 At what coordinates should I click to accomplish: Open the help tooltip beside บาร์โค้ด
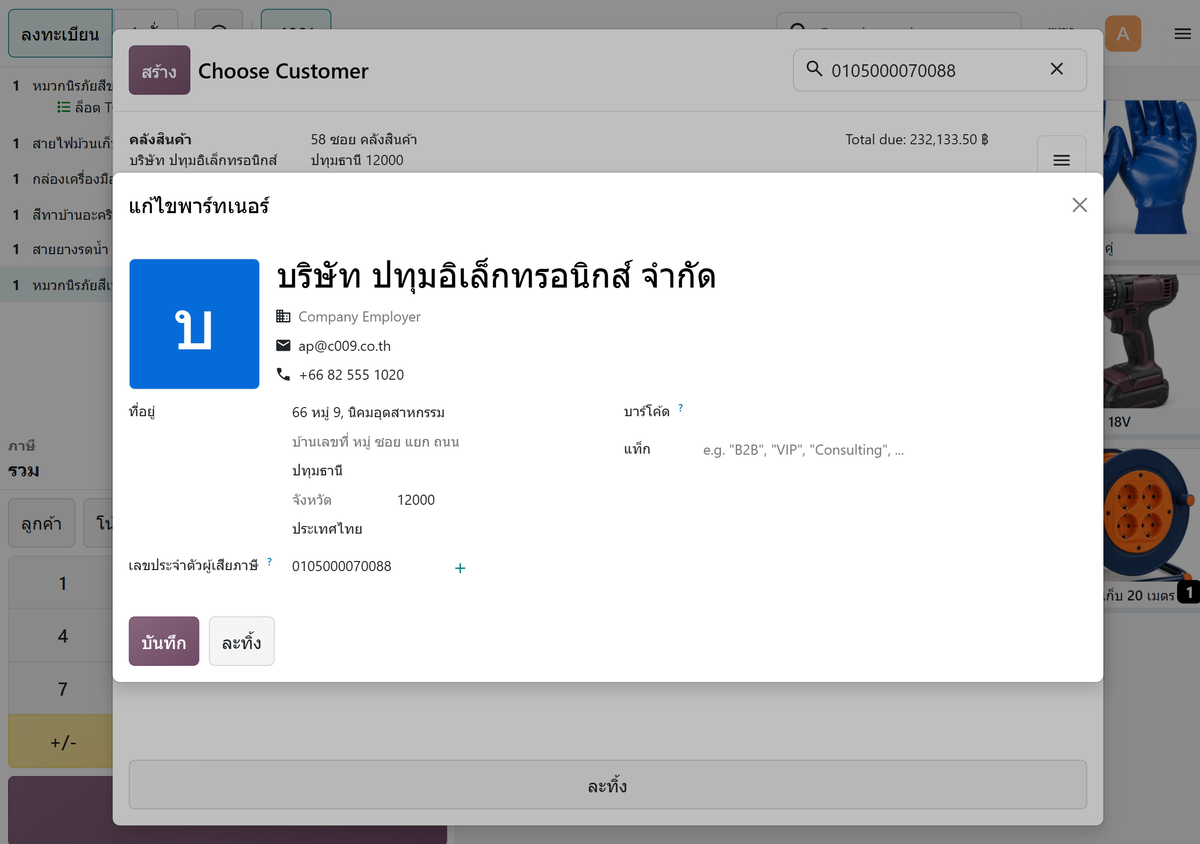681,408
